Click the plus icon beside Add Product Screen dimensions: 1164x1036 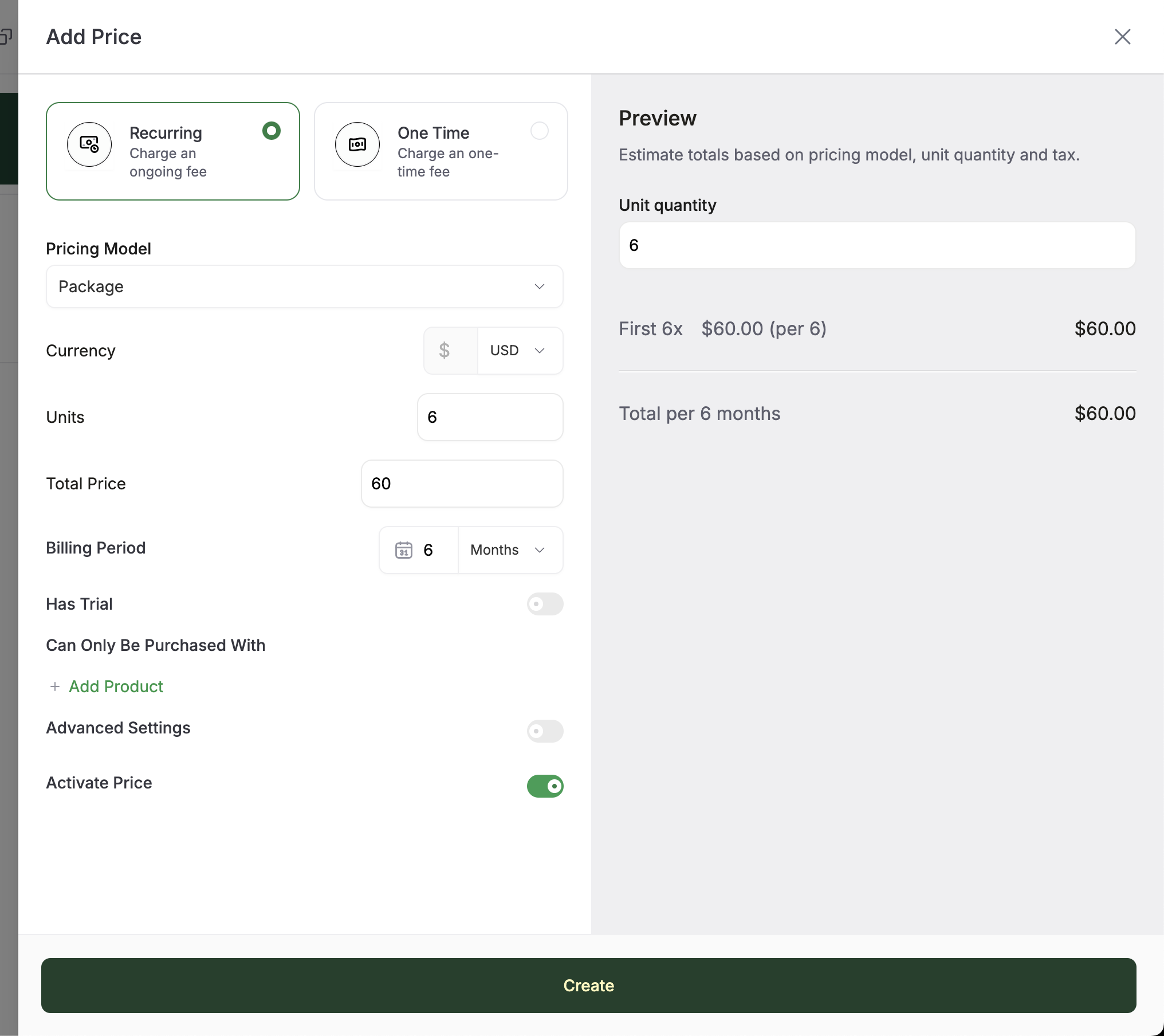click(55, 686)
